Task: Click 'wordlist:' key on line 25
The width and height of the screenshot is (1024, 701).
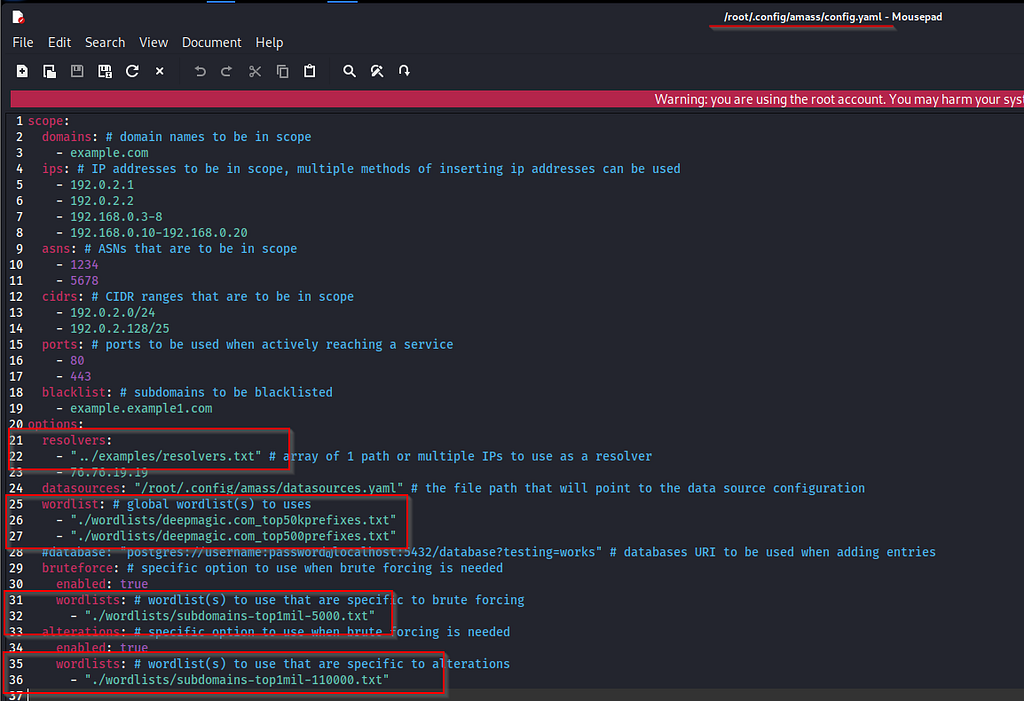Action: coord(73,504)
